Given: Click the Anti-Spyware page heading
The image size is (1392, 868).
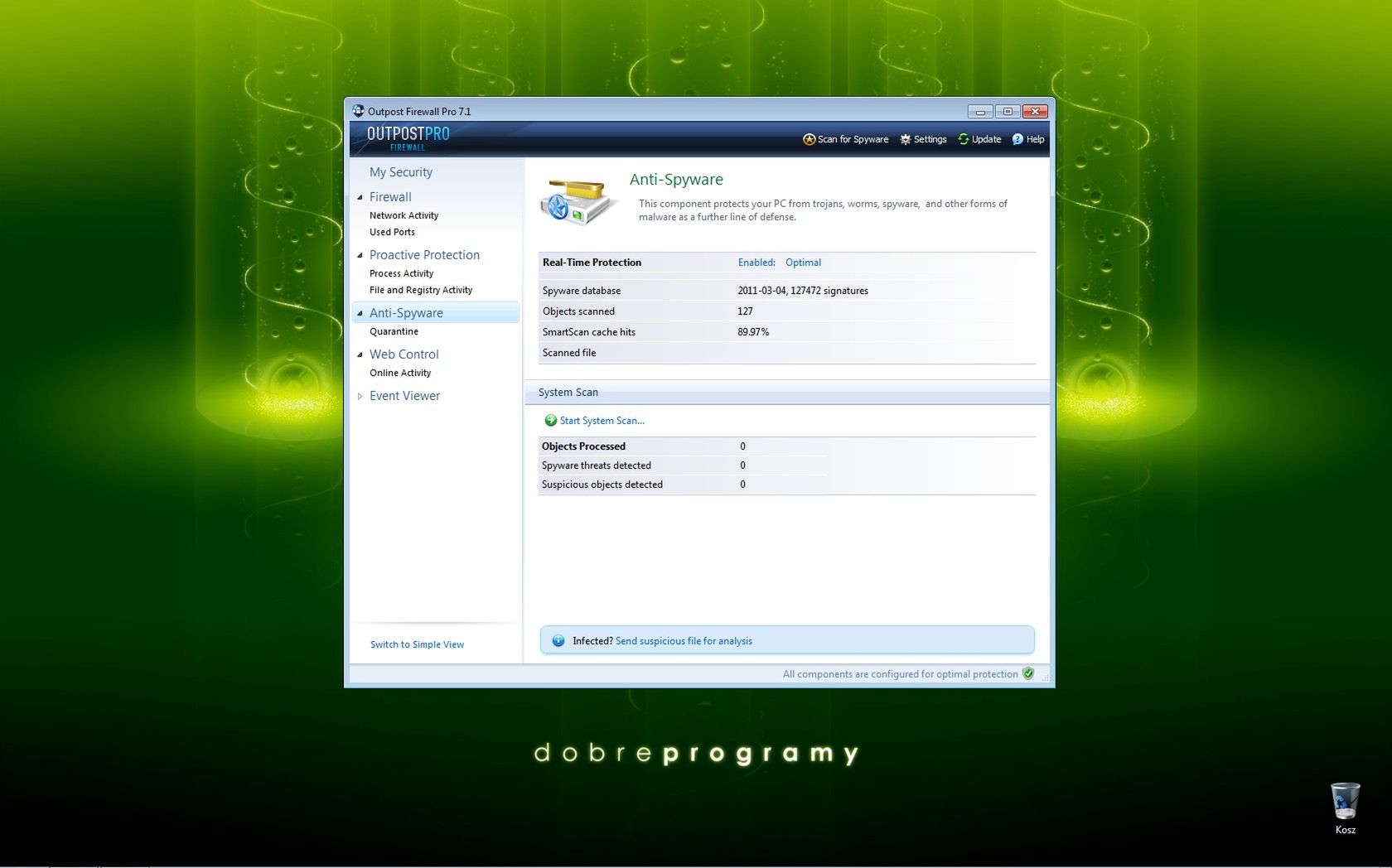Looking at the screenshot, I should click(676, 180).
